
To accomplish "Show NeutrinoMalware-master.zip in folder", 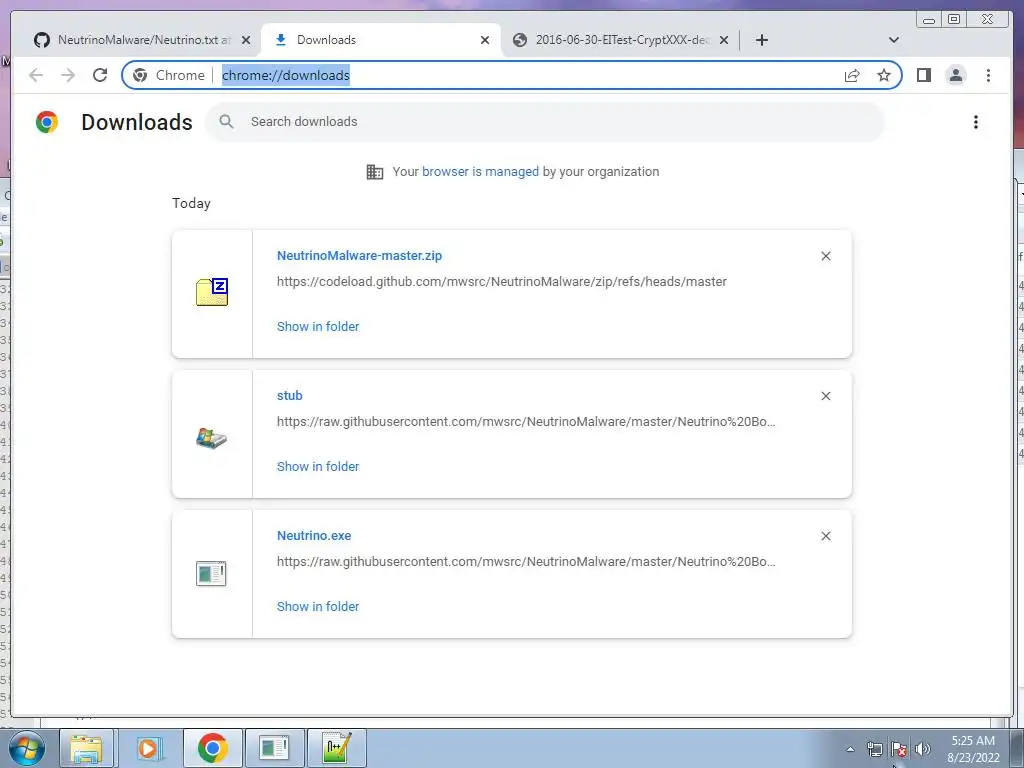I will 318,327.
